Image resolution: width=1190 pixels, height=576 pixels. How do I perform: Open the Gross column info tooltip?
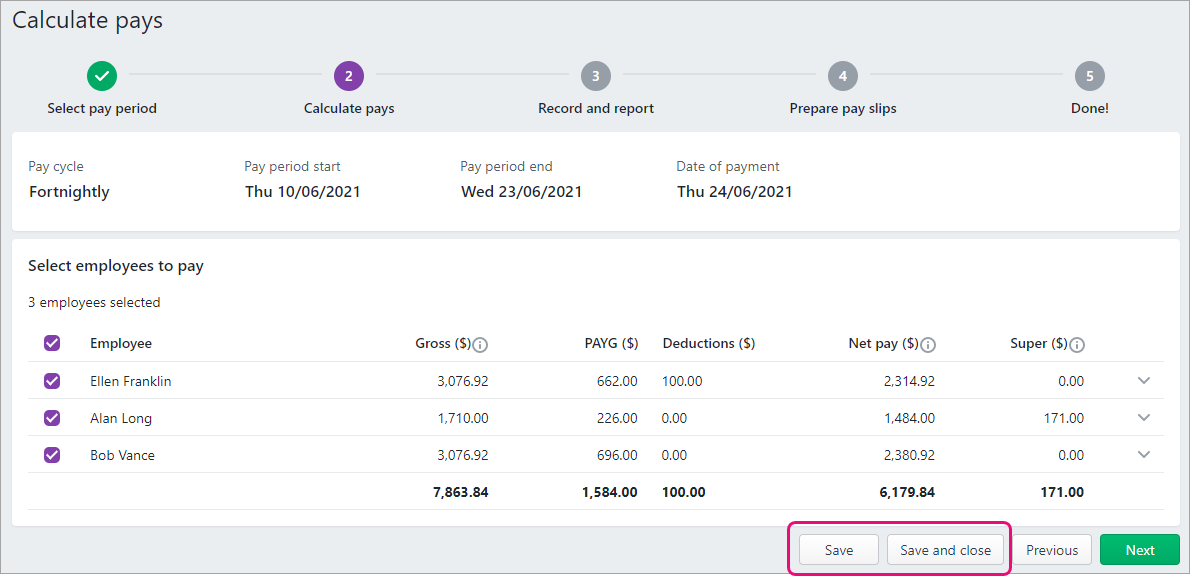pyautogui.click(x=478, y=344)
